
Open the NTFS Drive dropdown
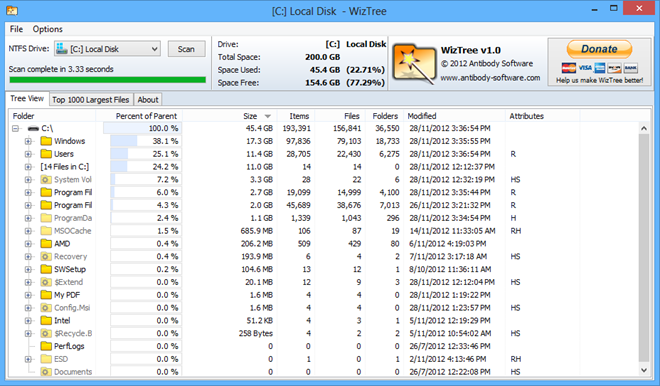pos(154,49)
